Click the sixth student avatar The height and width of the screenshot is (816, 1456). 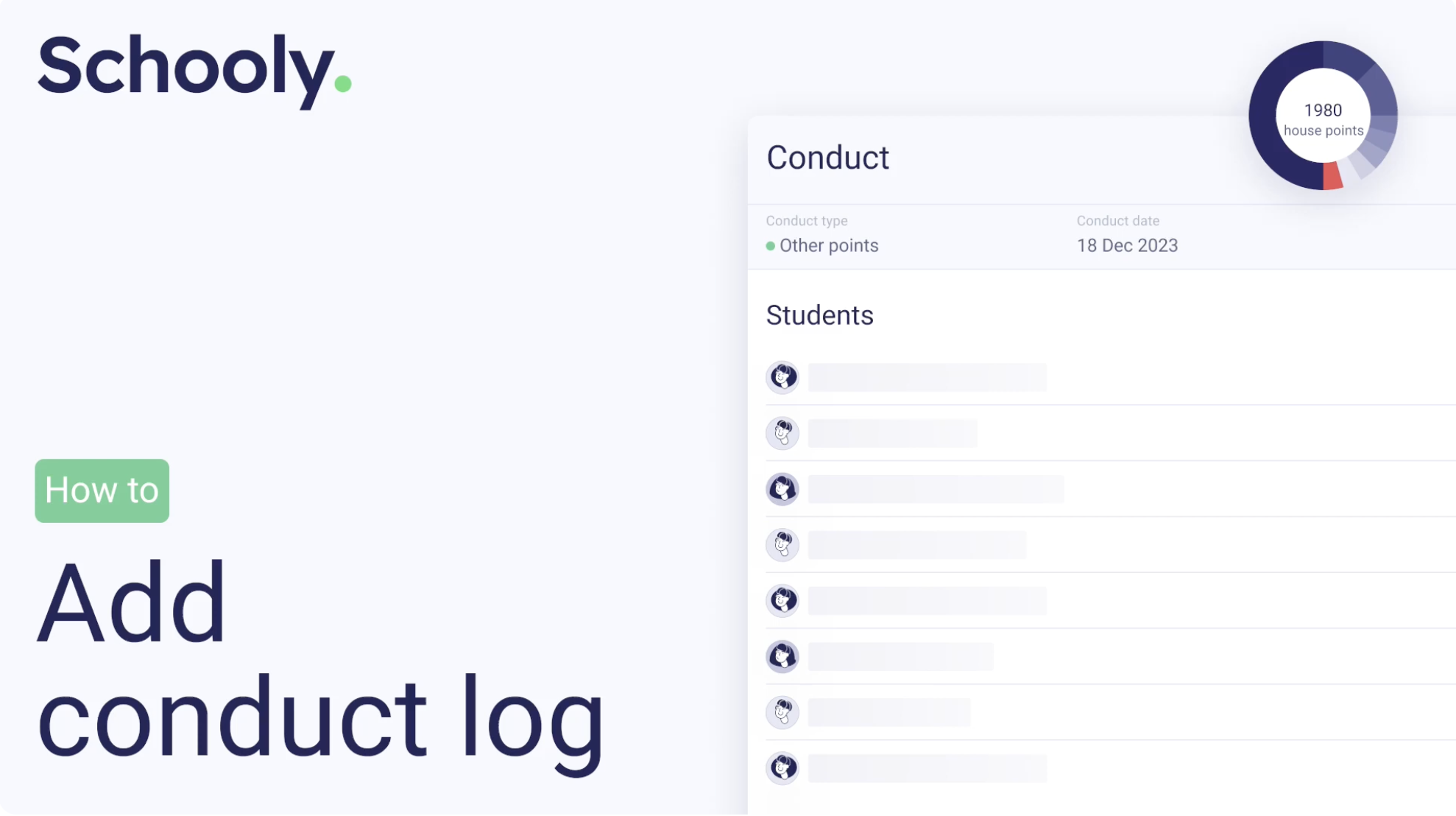[782, 657]
